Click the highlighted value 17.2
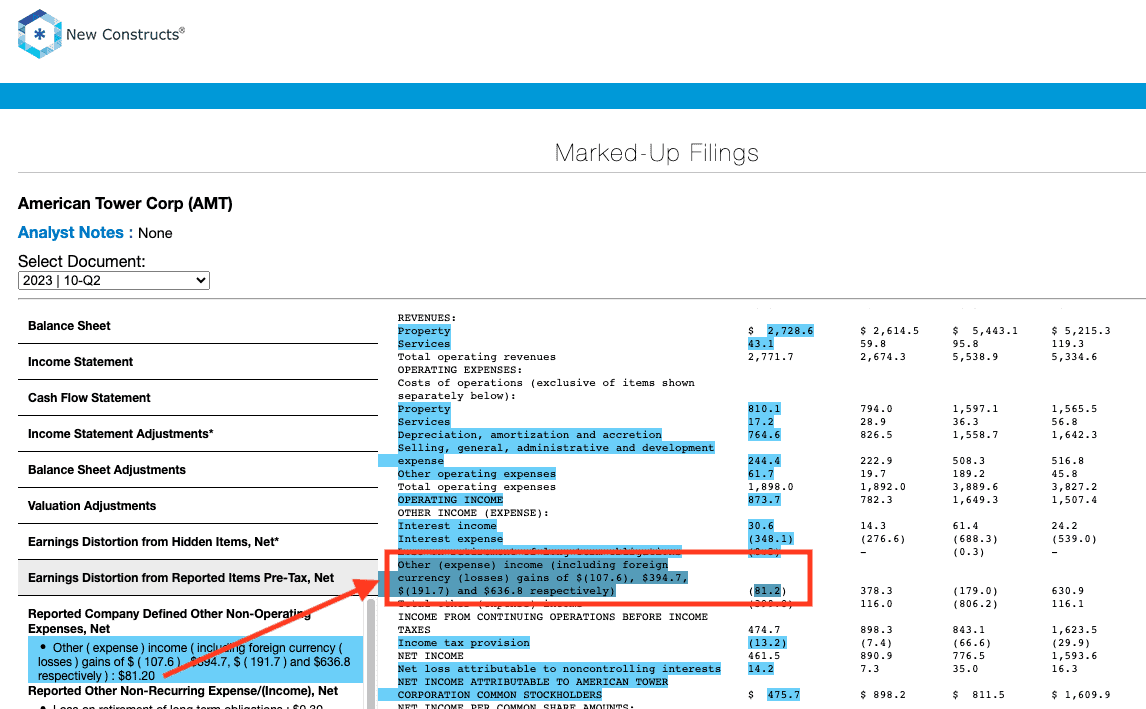 coord(760,422)
